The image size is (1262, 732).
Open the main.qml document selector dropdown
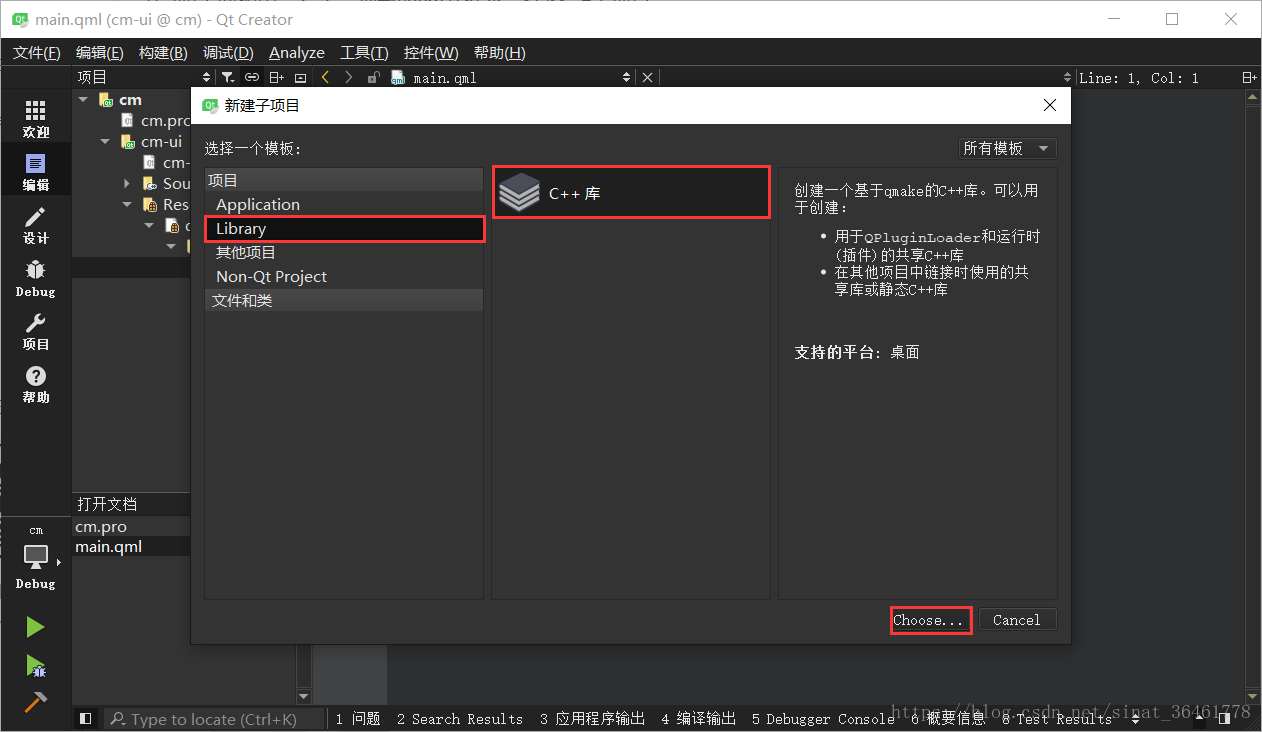click(627, 77)
